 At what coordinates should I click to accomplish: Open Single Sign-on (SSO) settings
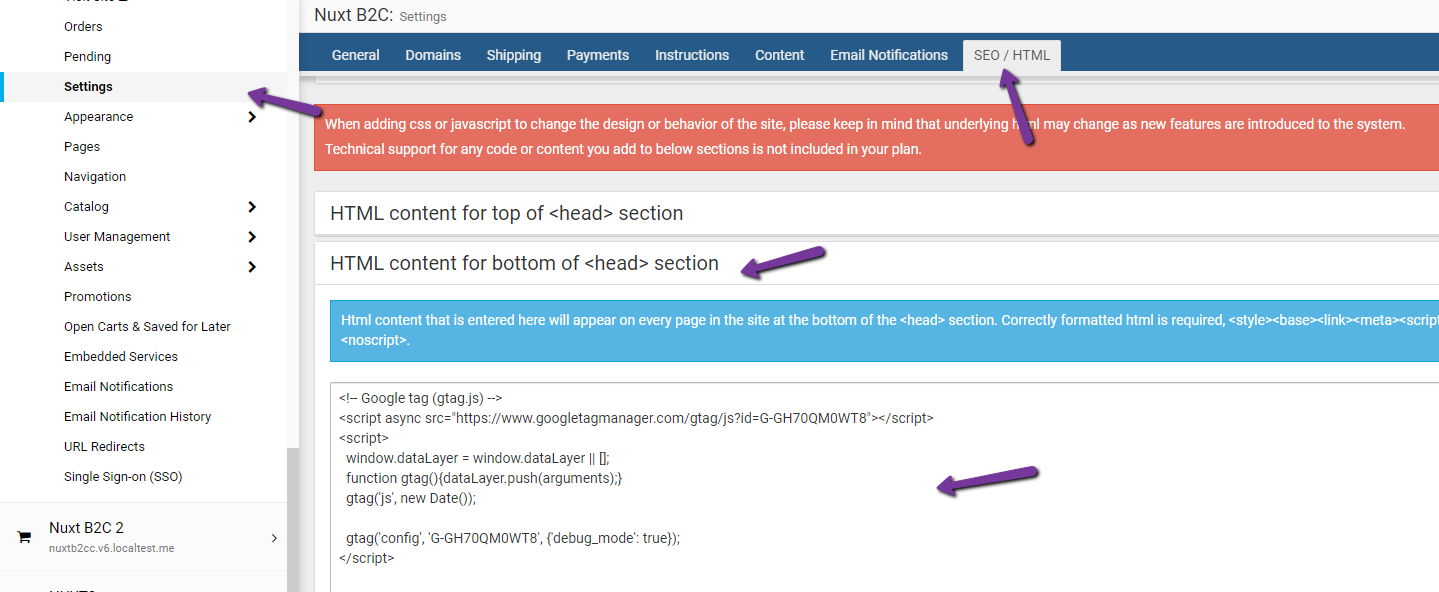[123, 477]
